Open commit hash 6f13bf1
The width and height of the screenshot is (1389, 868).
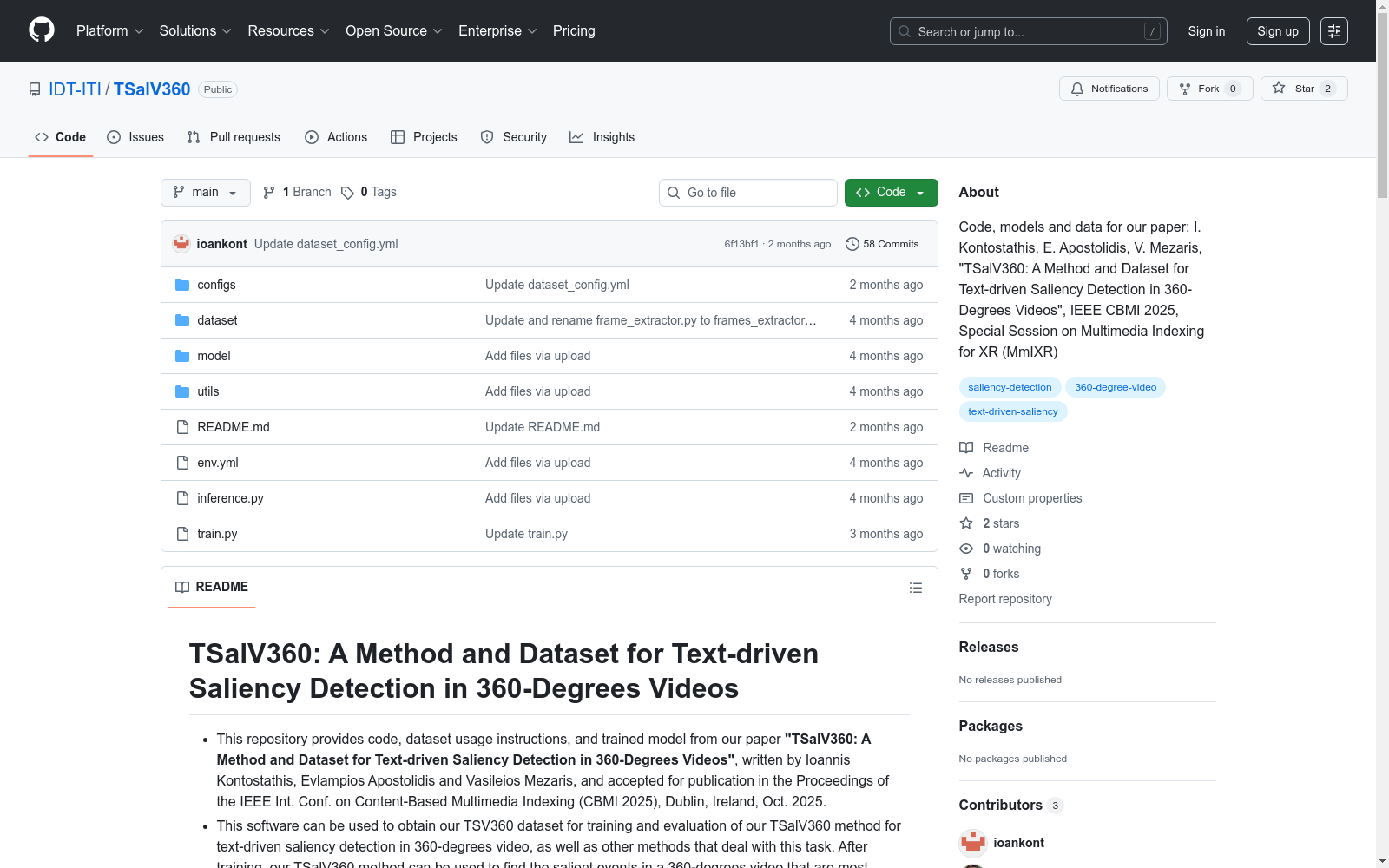click(x=741, y=244)
